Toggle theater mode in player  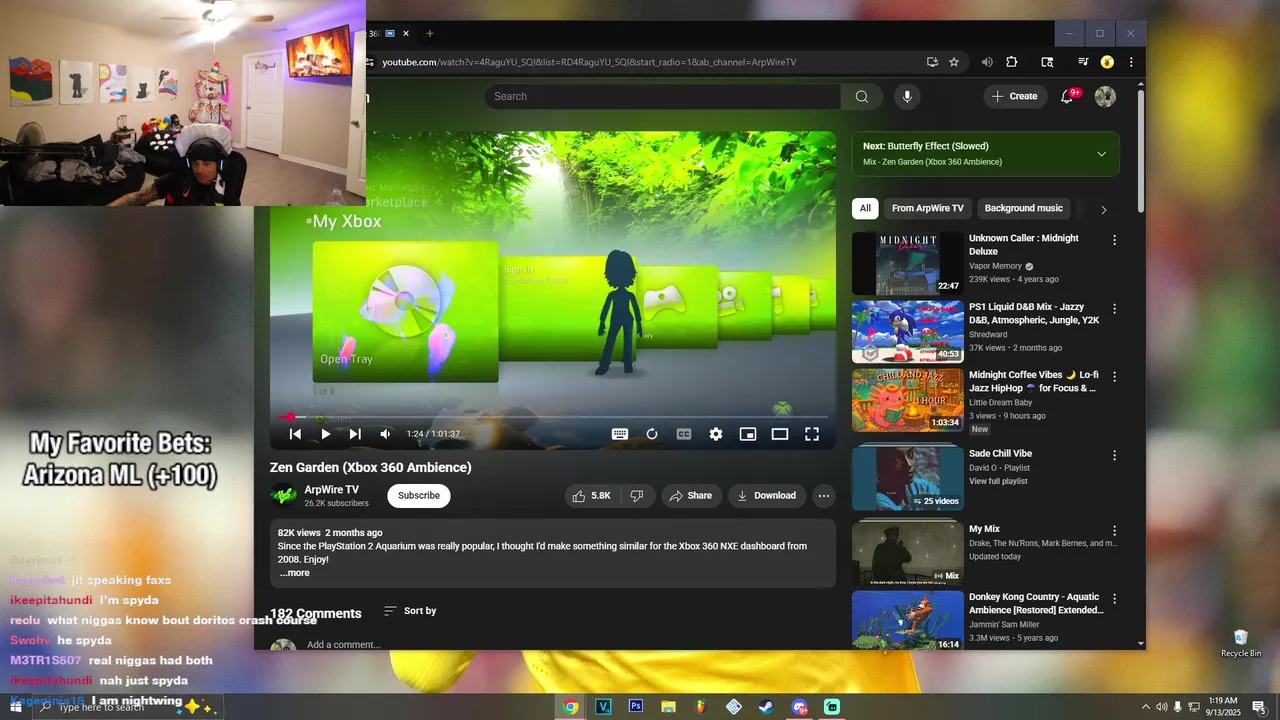780,434
